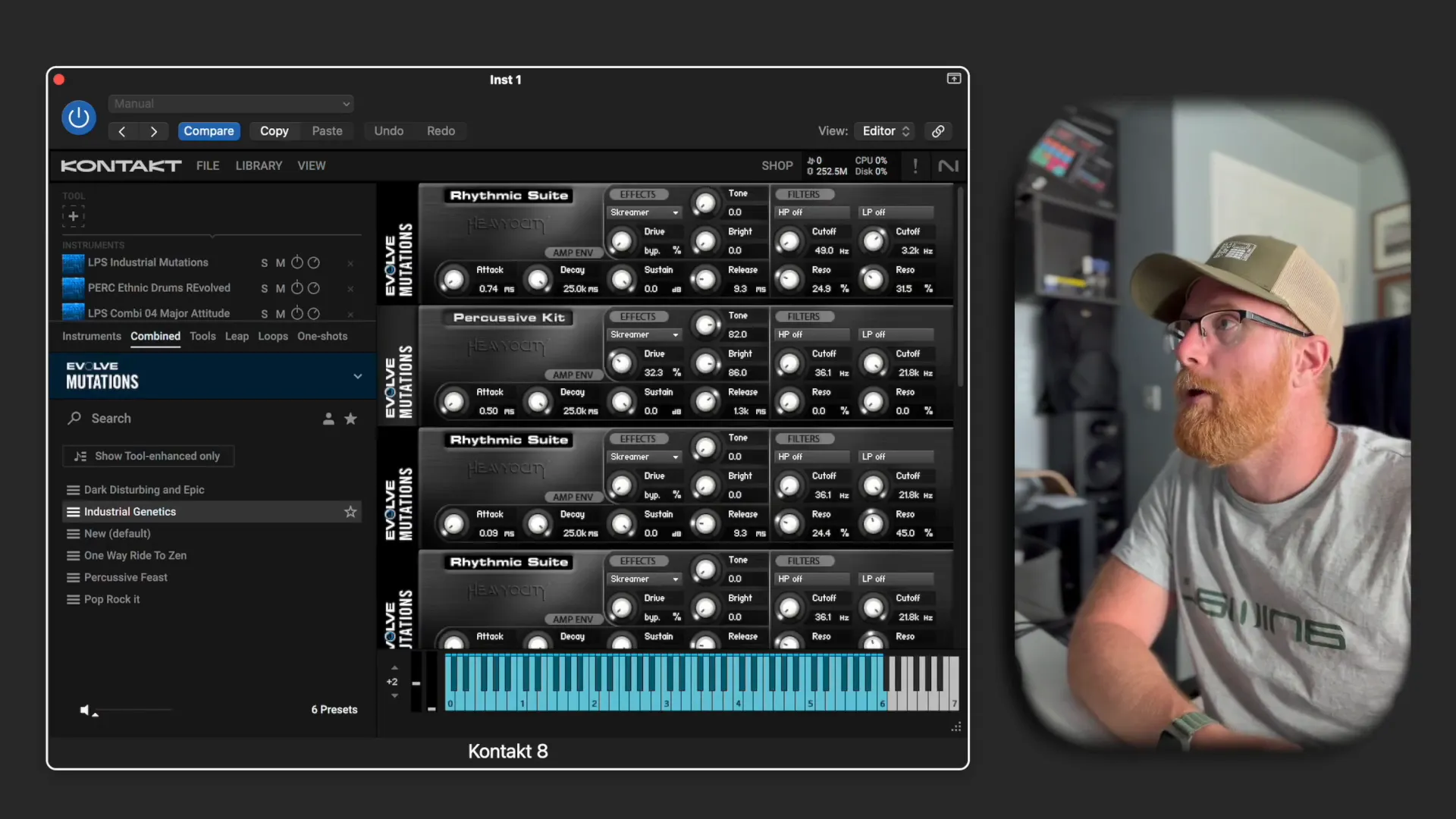The image size is (1456, 819).
Task: Open the Manual preset dropdown
Action: [x=231, y=104]
